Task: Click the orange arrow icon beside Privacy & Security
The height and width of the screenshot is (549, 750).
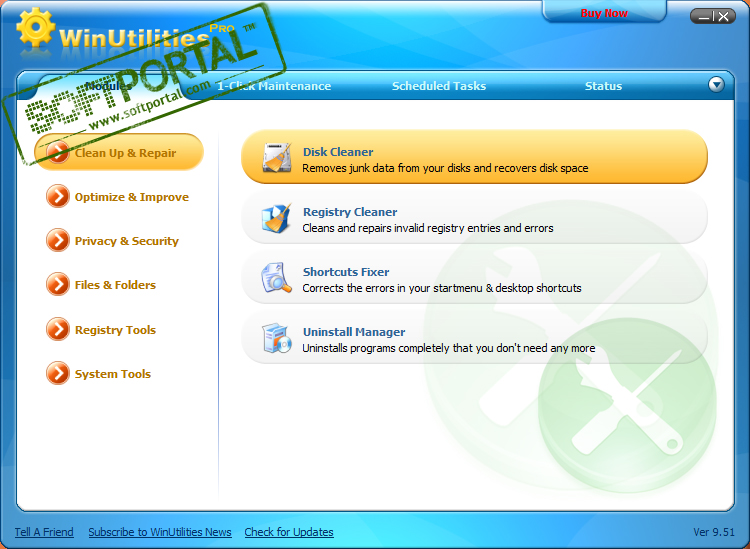Action: point(58,240)
